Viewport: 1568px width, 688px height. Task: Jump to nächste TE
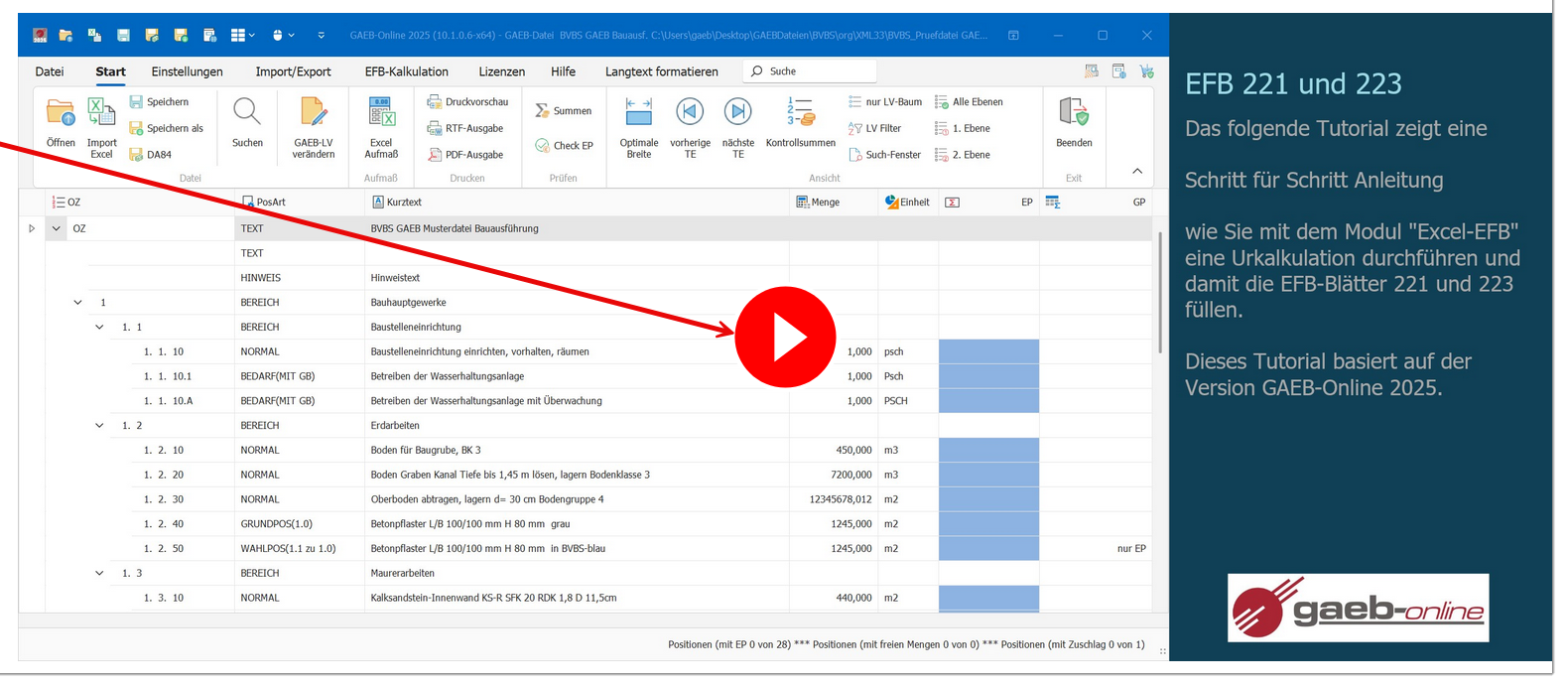pos(737,113)
